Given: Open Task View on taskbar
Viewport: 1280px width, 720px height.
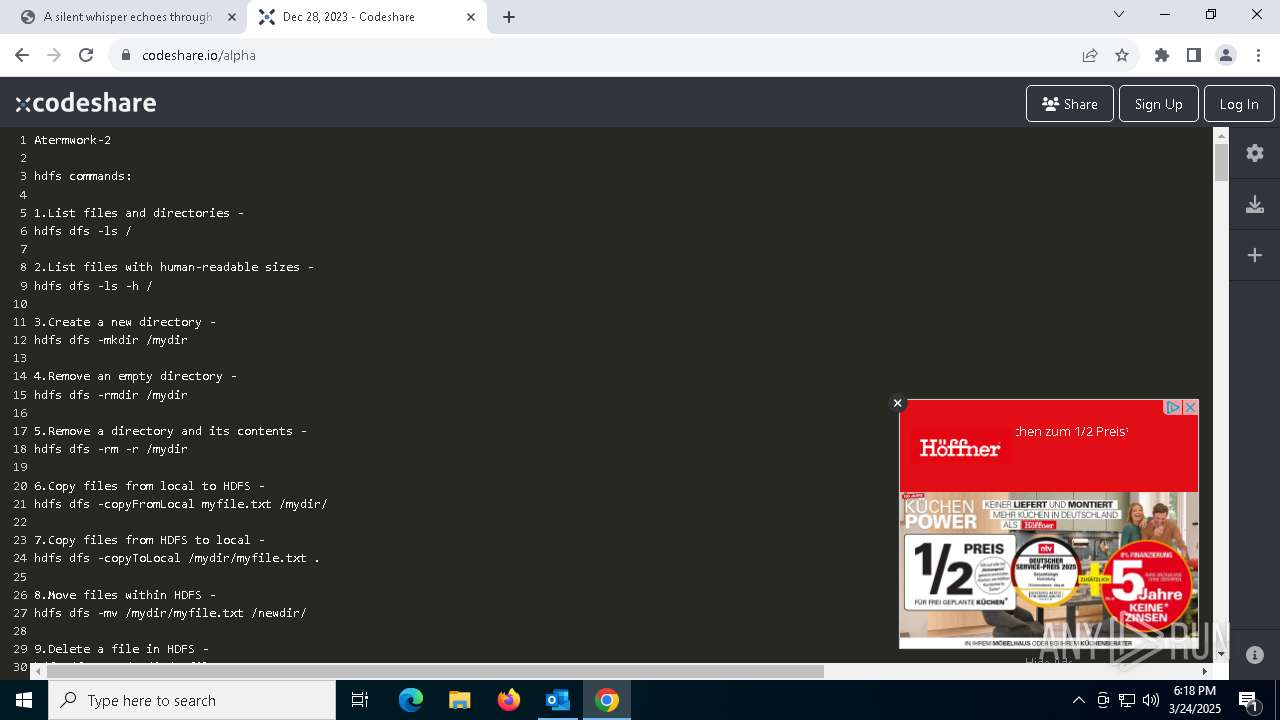Looking at the screenshot, I should (x=360, y=700).
